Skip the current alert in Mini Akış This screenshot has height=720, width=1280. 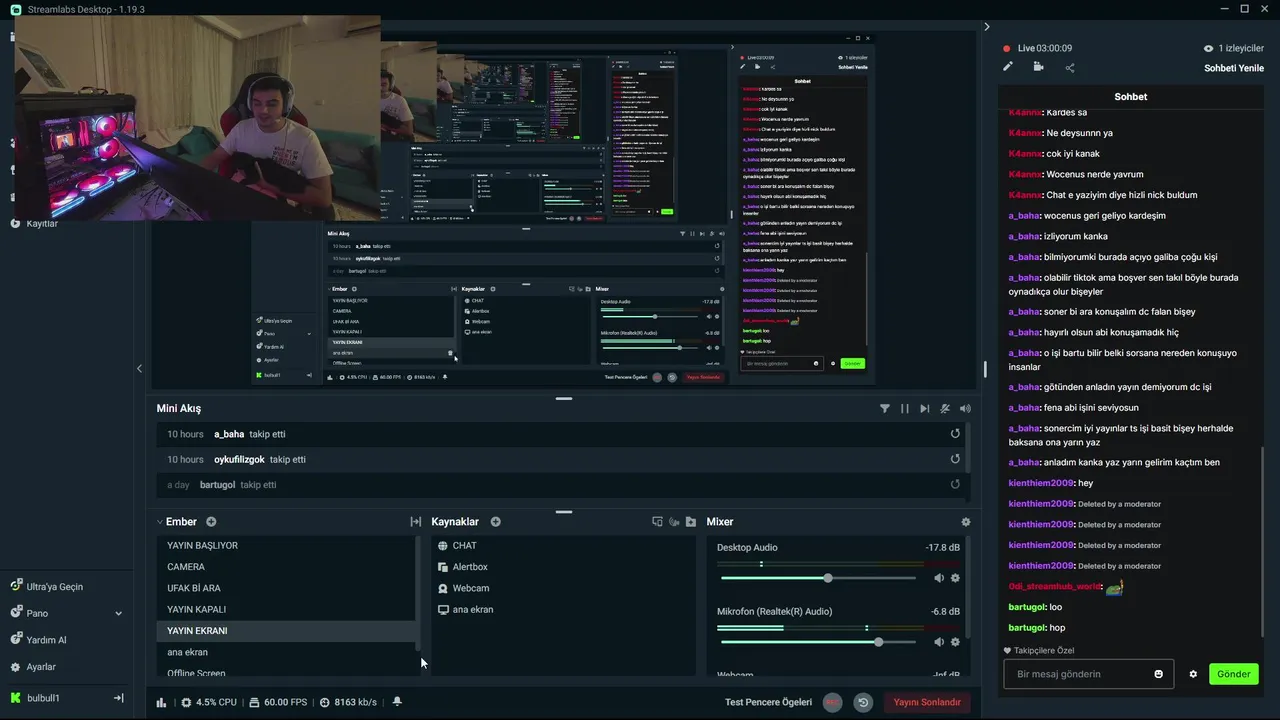coord(925,408)
